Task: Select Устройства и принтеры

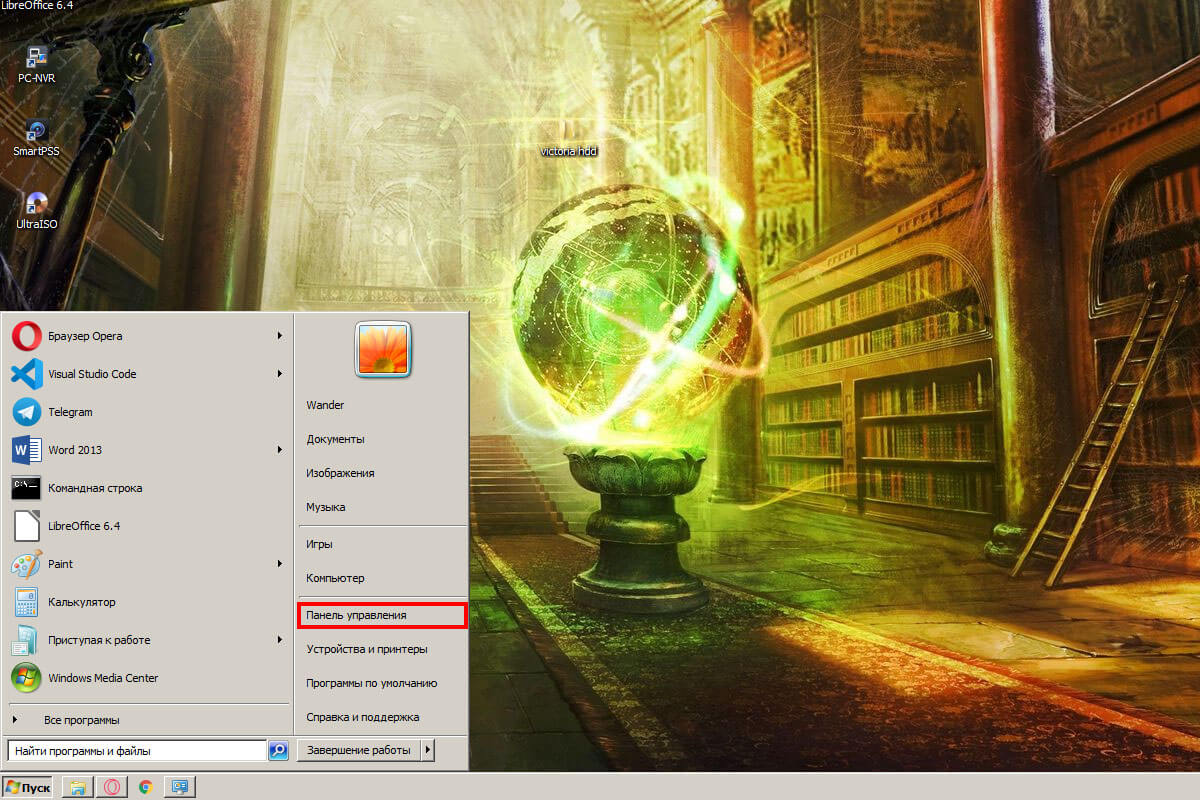Action: click(x=367, y=649)
